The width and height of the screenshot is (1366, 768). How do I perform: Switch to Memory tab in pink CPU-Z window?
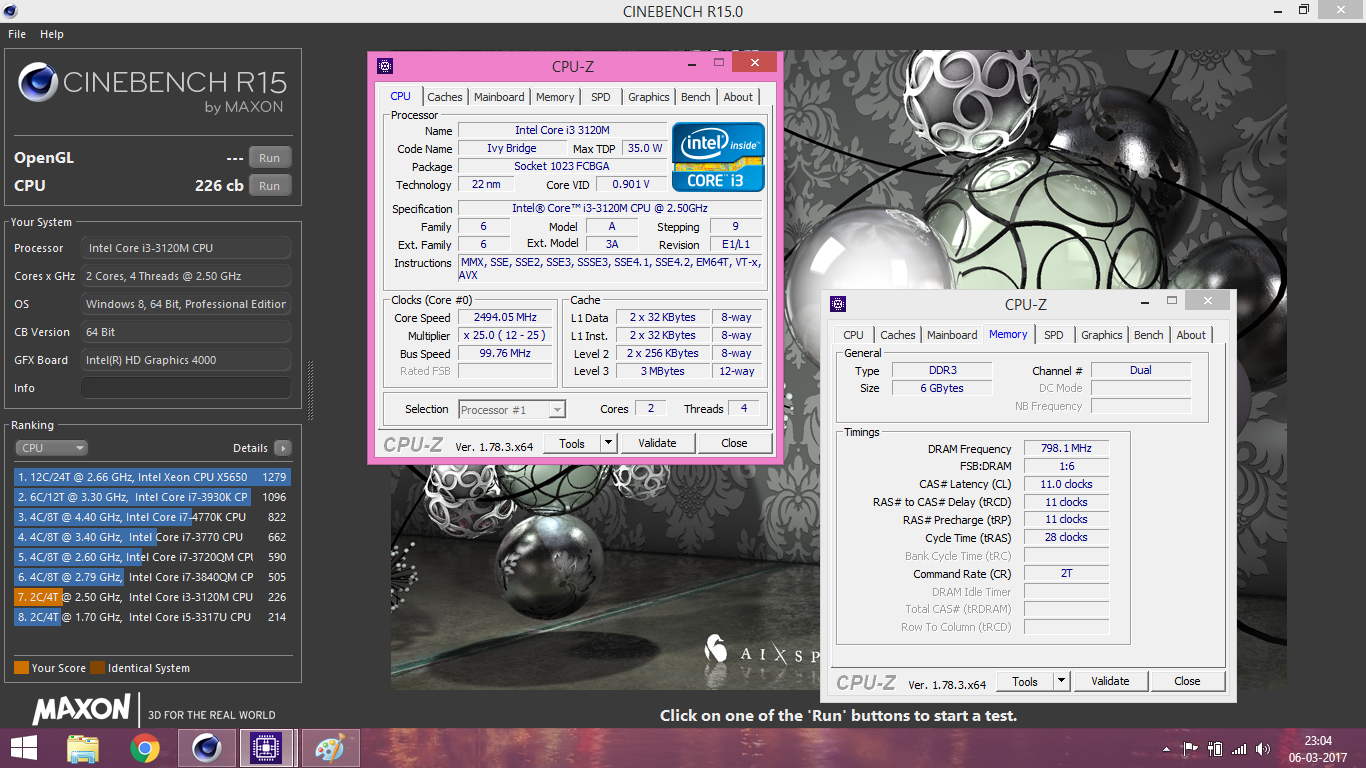point(555,97)
